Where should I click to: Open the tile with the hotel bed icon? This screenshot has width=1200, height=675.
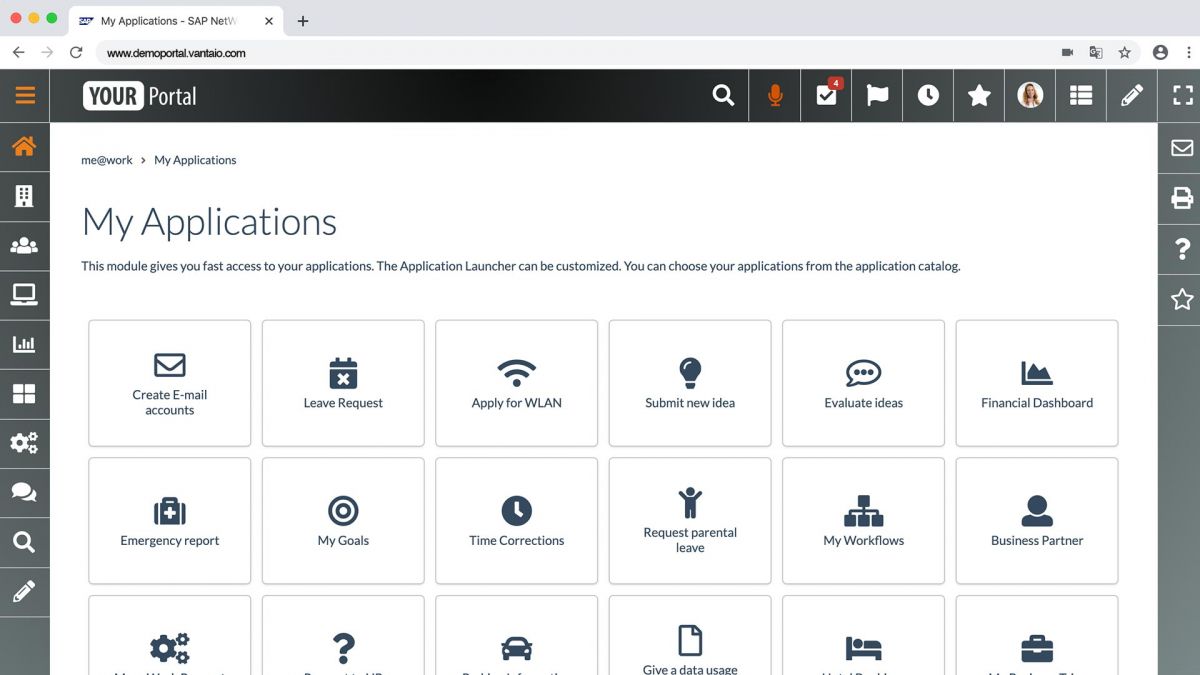click(863, 636)
